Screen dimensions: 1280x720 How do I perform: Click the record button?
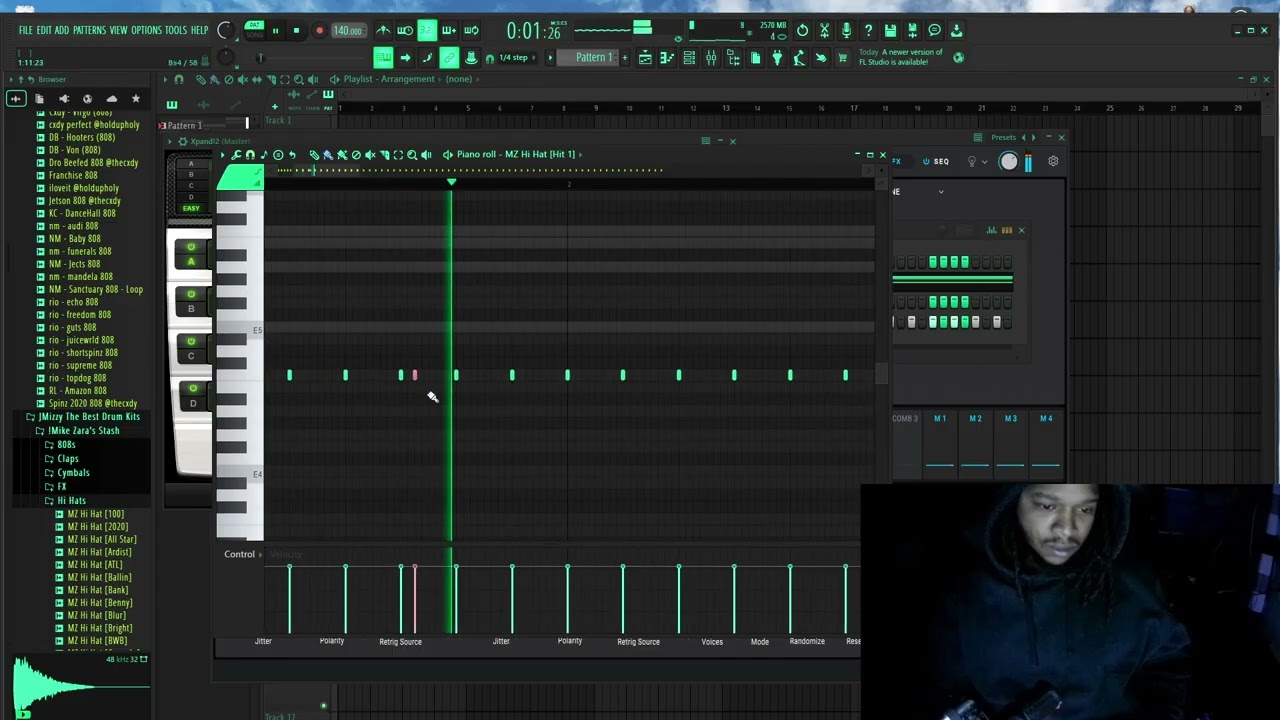[319, 31]
